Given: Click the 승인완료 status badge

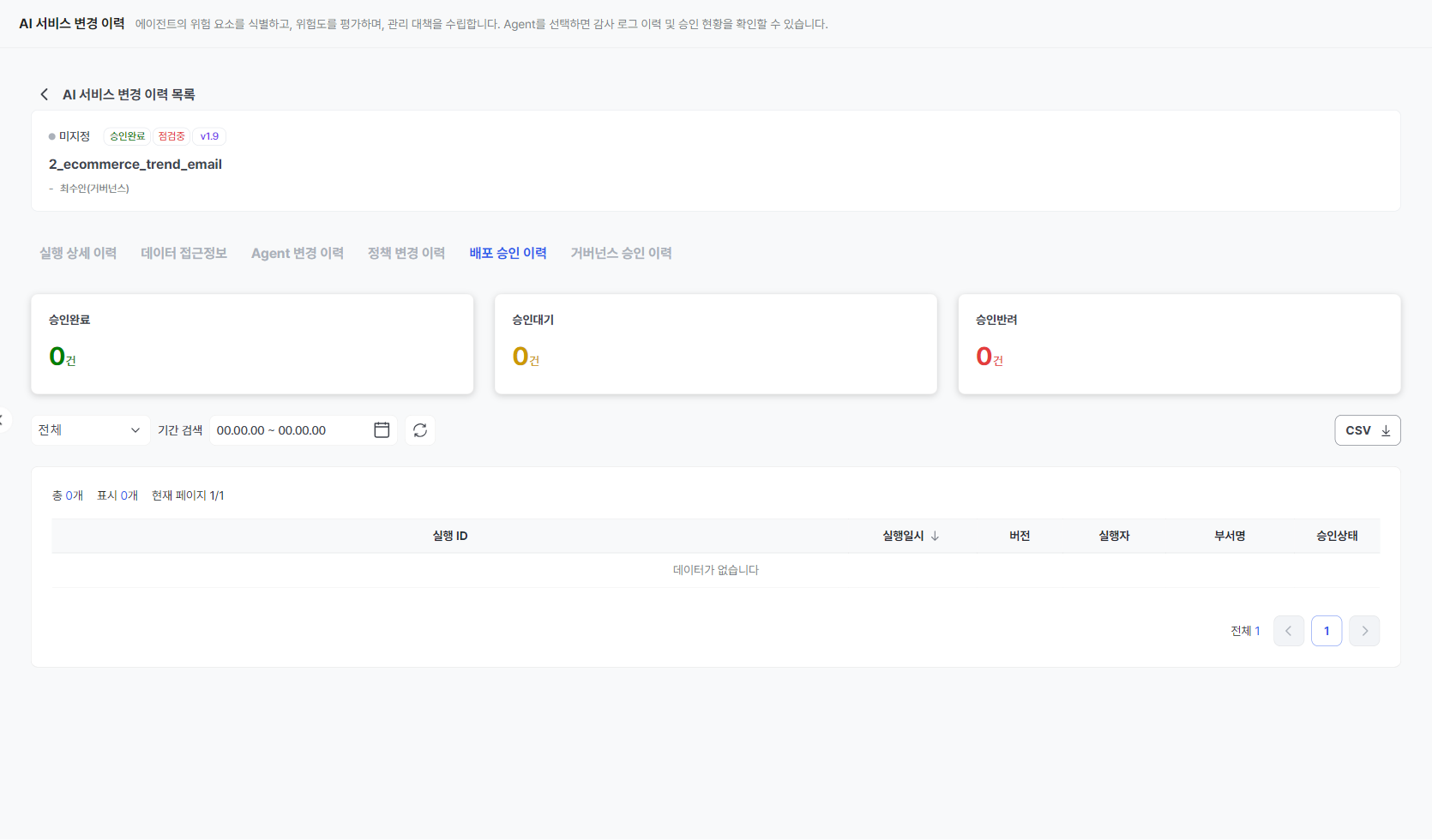Looking at the screenshot, I should (127, 136).
